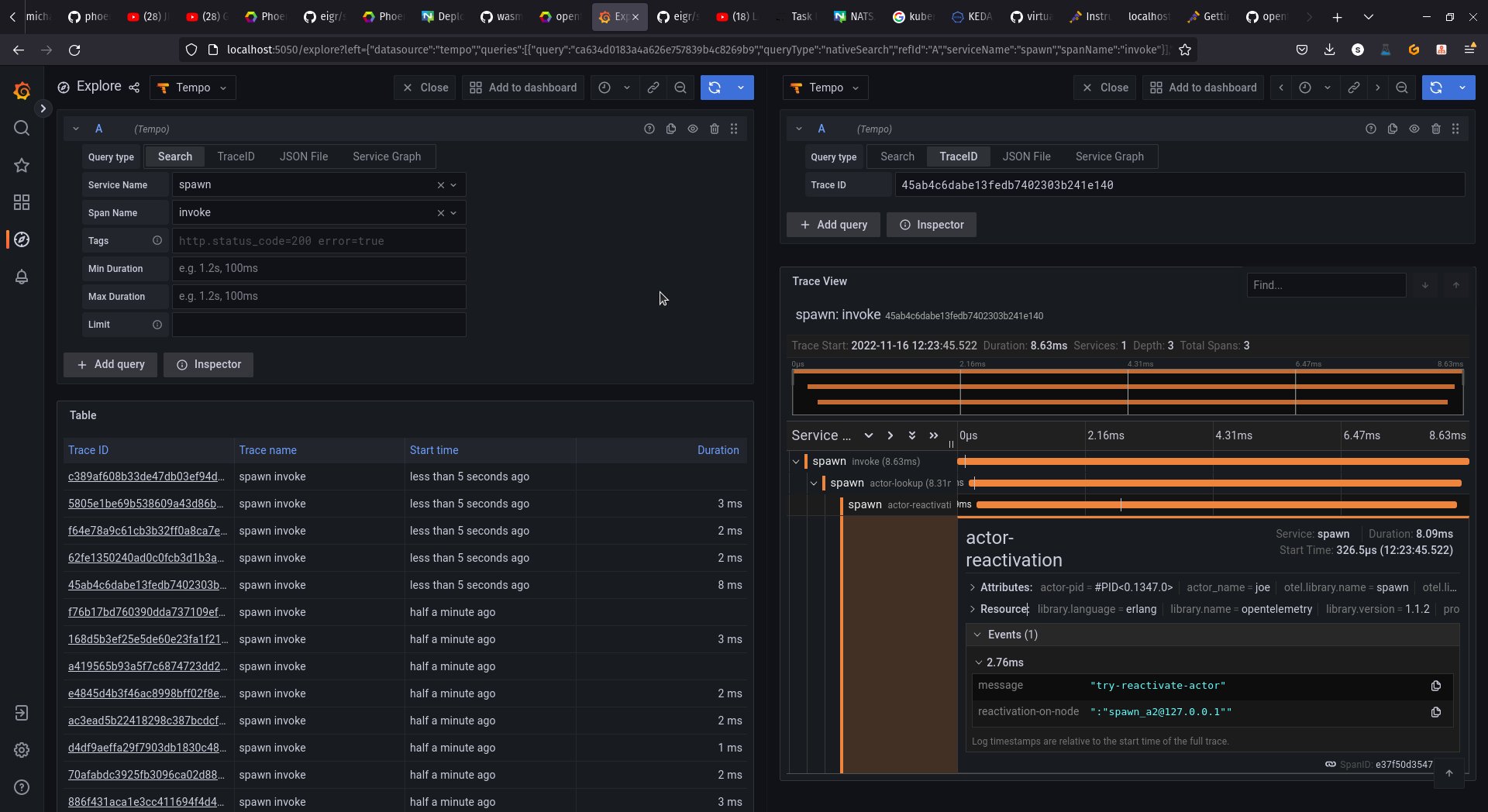Focus the Find field in Trace View

[1326, 285]
